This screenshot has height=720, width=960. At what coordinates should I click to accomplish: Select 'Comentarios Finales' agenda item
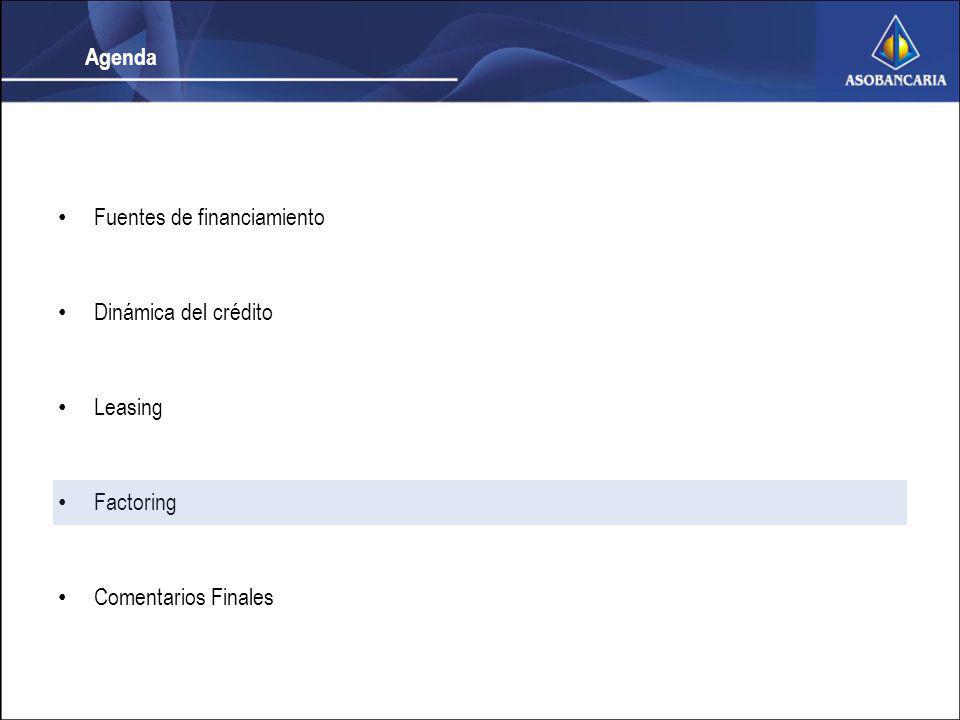tap(184, 597)
